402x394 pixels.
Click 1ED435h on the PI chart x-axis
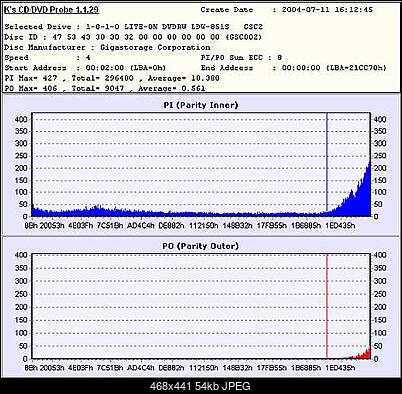(x=340, y=226)
